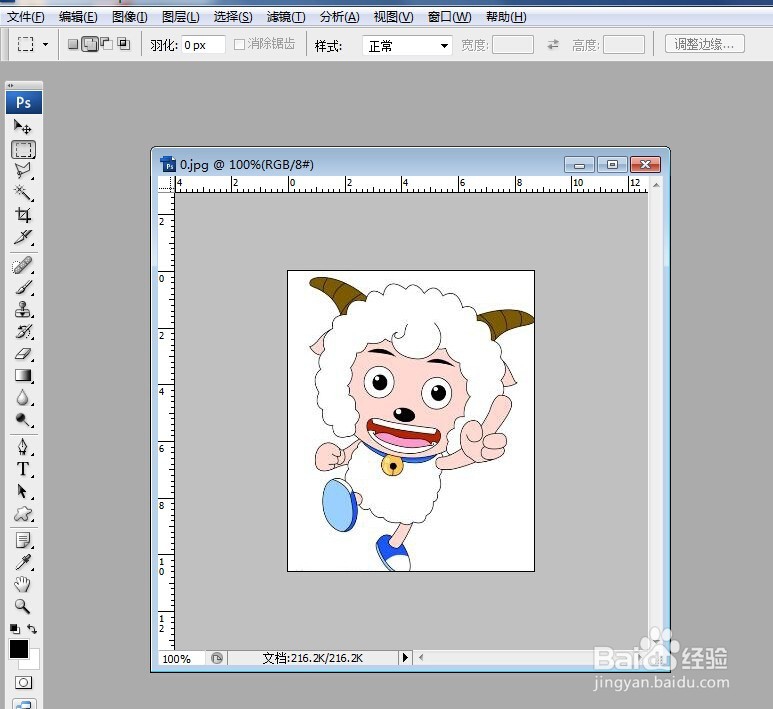Click the horizontal scroll-left arrow
This screenshot has width=773, height=709.
point(421,657)
